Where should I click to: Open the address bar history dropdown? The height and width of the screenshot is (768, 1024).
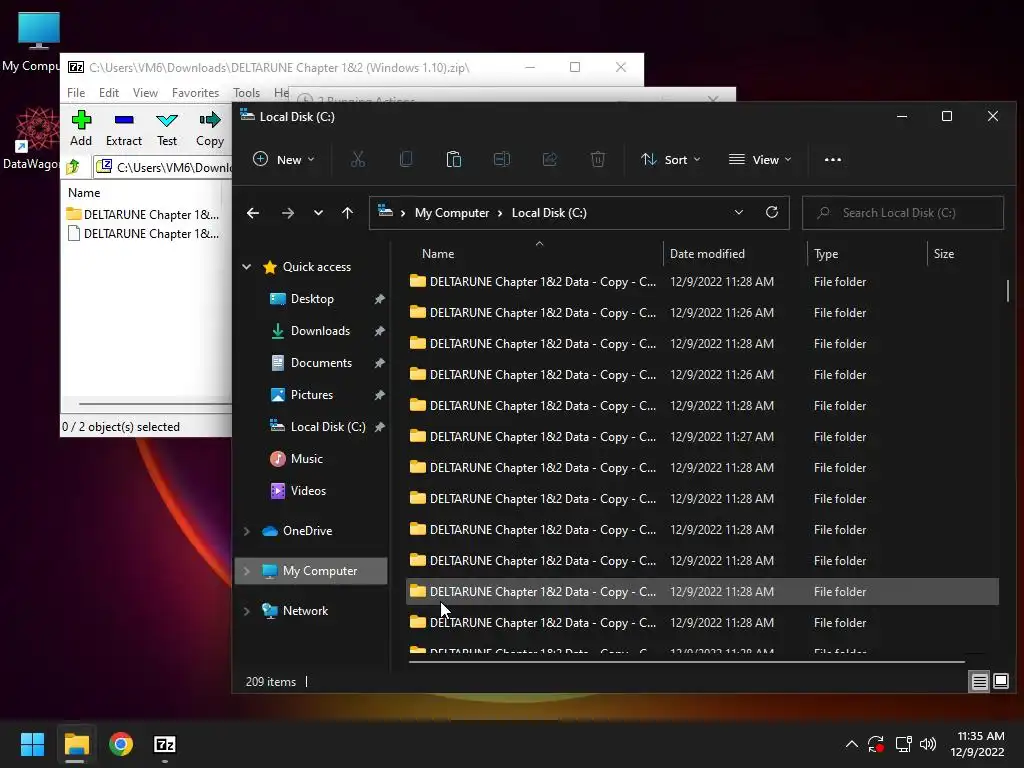tap(739, 212)
